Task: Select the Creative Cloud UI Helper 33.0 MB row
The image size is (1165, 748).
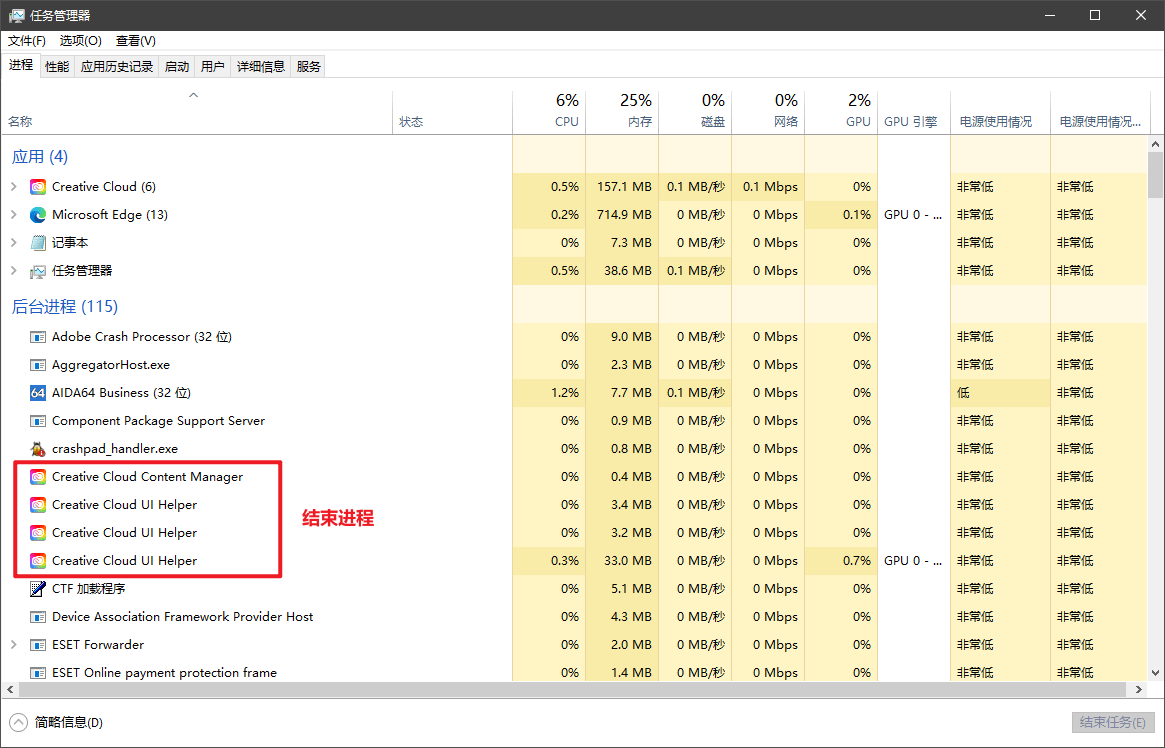Action: [x=574, y=561]
